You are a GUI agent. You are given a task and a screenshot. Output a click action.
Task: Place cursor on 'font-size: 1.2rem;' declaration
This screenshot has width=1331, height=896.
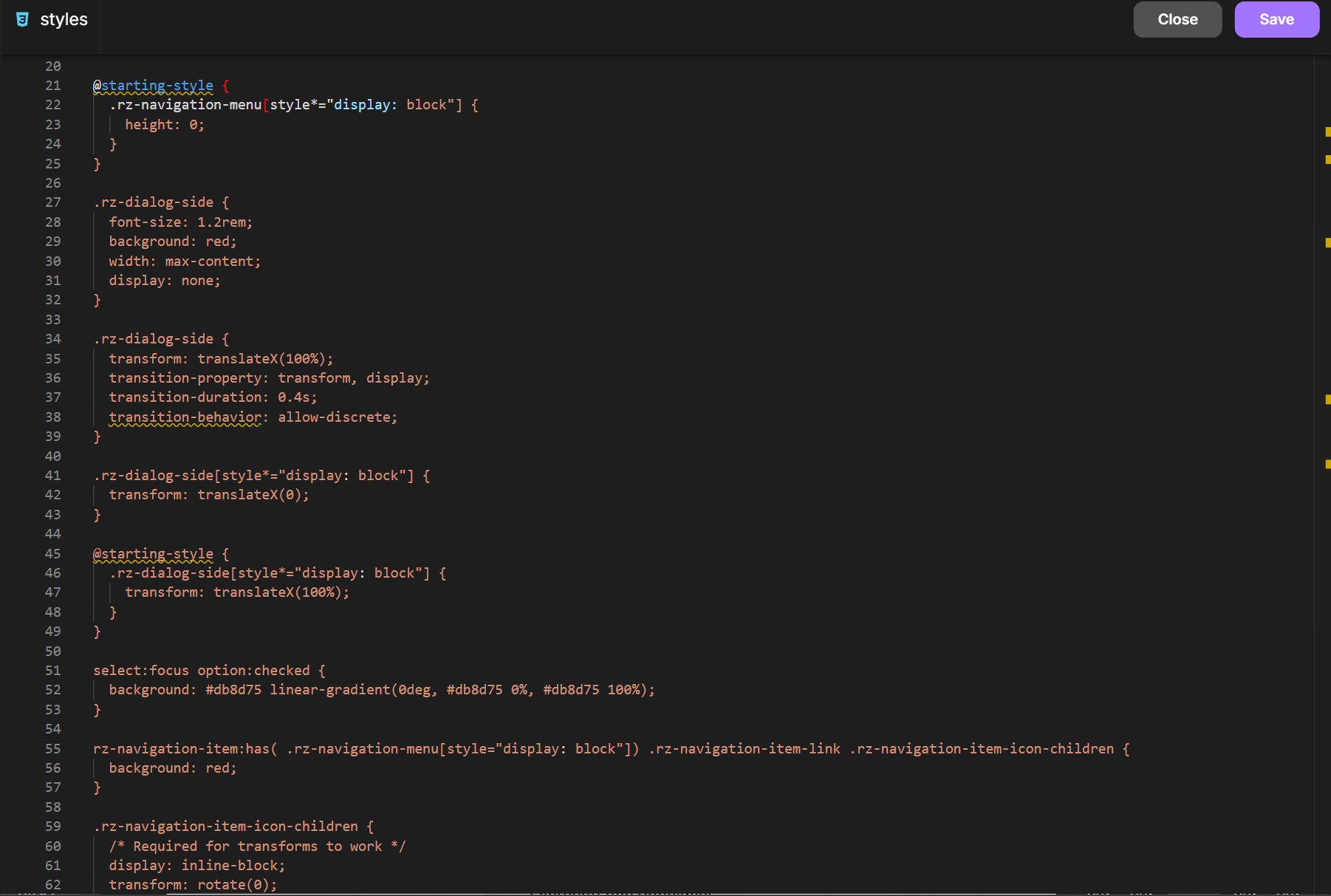[x=180, y=222]
